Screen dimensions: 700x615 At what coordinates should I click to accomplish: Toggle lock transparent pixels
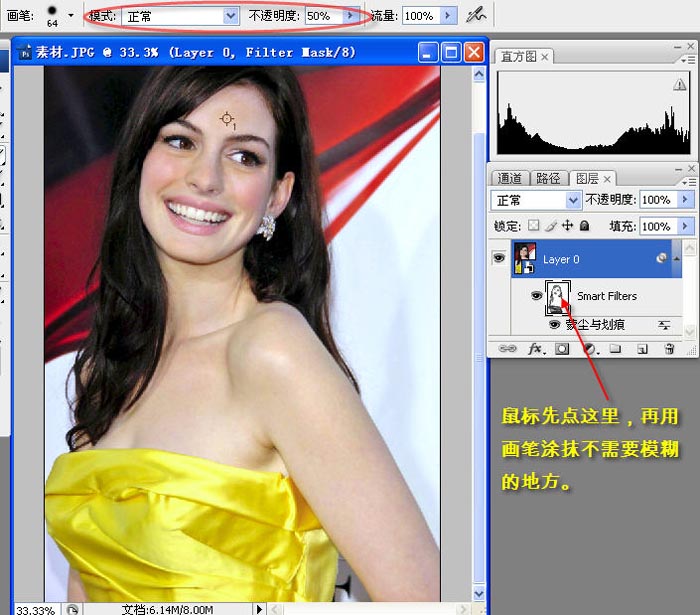click(x=533, y=225)
